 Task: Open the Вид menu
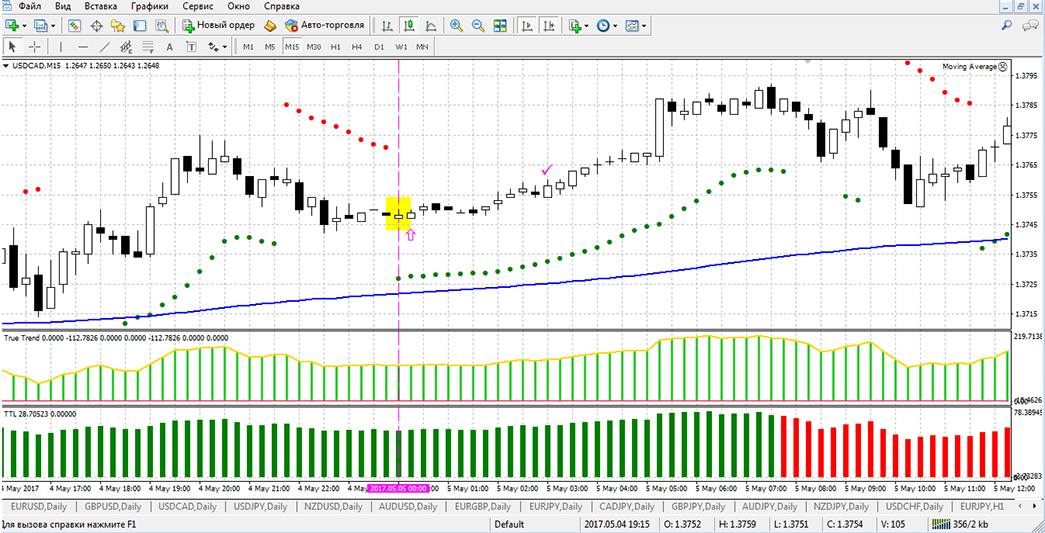[x=64, y=7]
